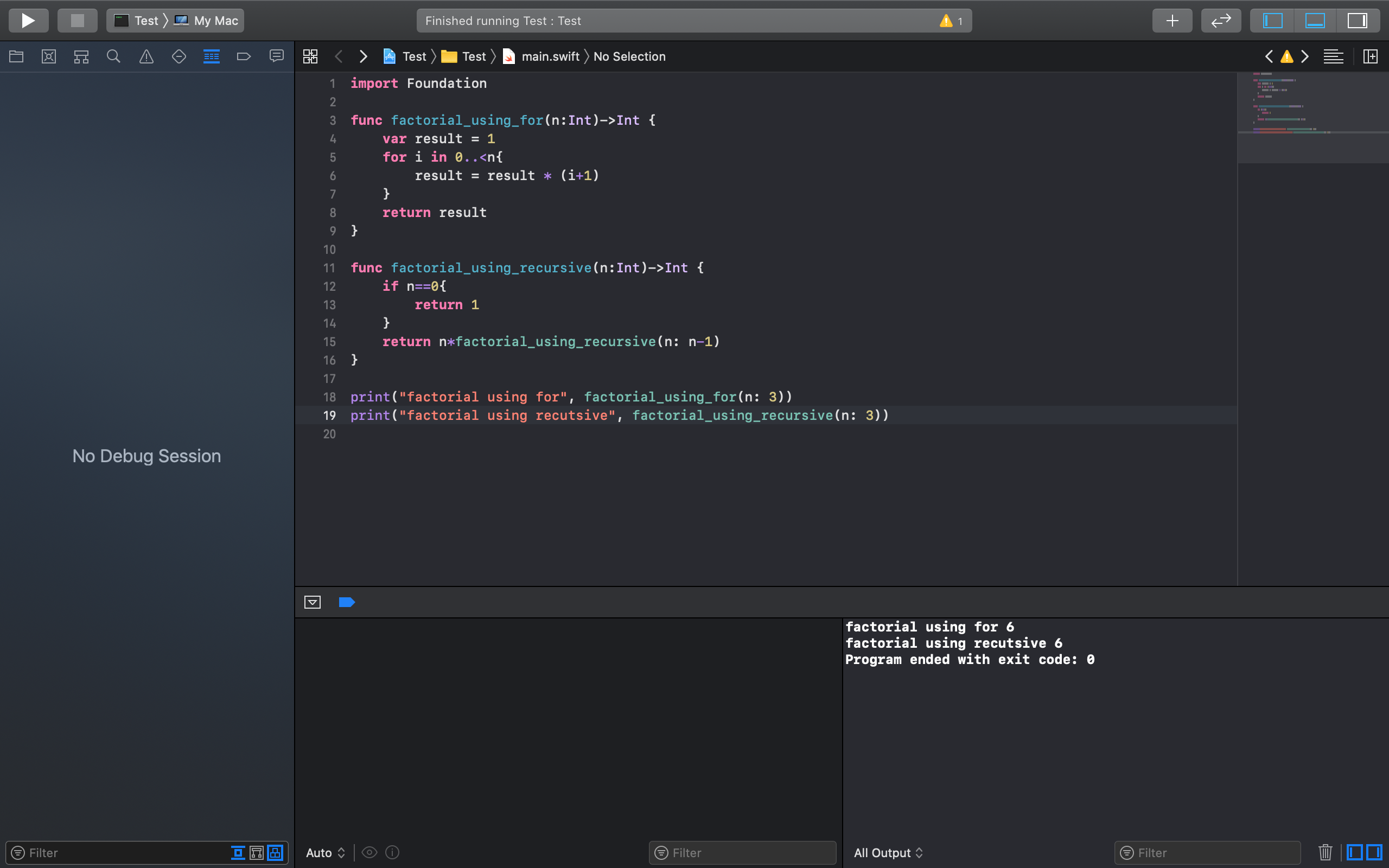Click the Library plus button
The height and width of the screenshot is (868, 1389).
point(1172,21)
